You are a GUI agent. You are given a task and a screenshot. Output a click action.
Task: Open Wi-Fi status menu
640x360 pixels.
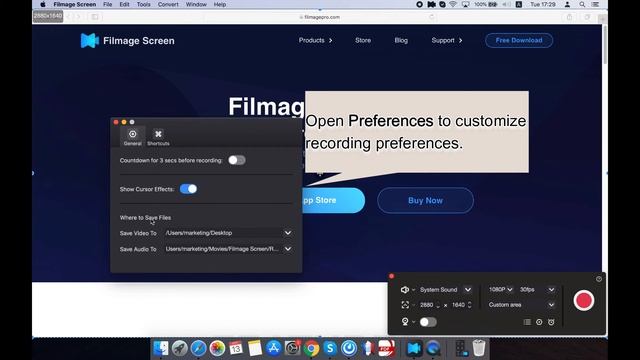[453, 4]
